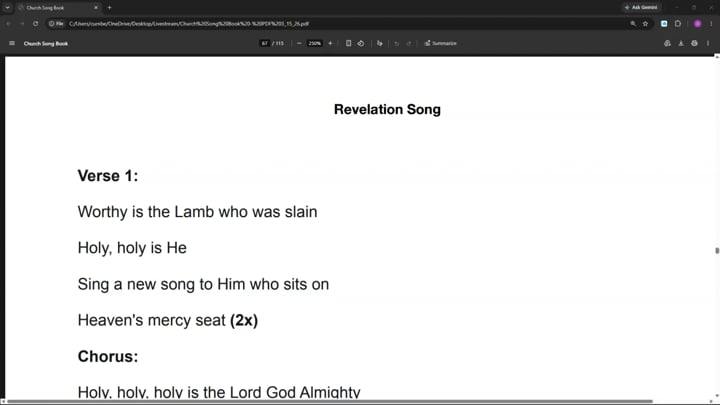Open Ask Gemini
Viewport: 720px width, 405px height.
coord(641,7)
